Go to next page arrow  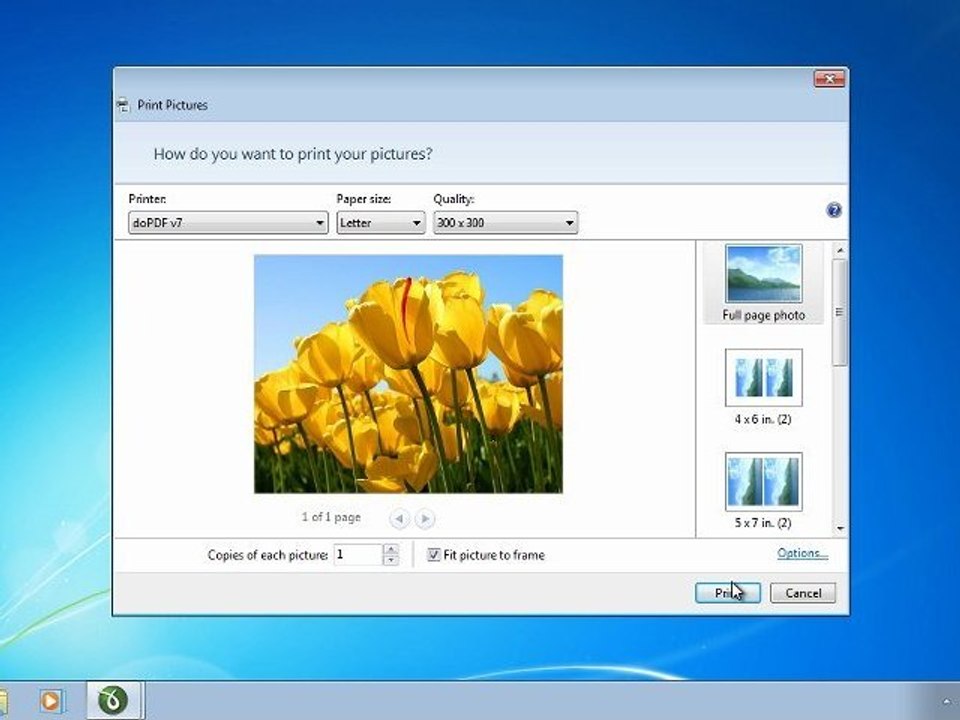pyautogui.click(x=424, y=519)
